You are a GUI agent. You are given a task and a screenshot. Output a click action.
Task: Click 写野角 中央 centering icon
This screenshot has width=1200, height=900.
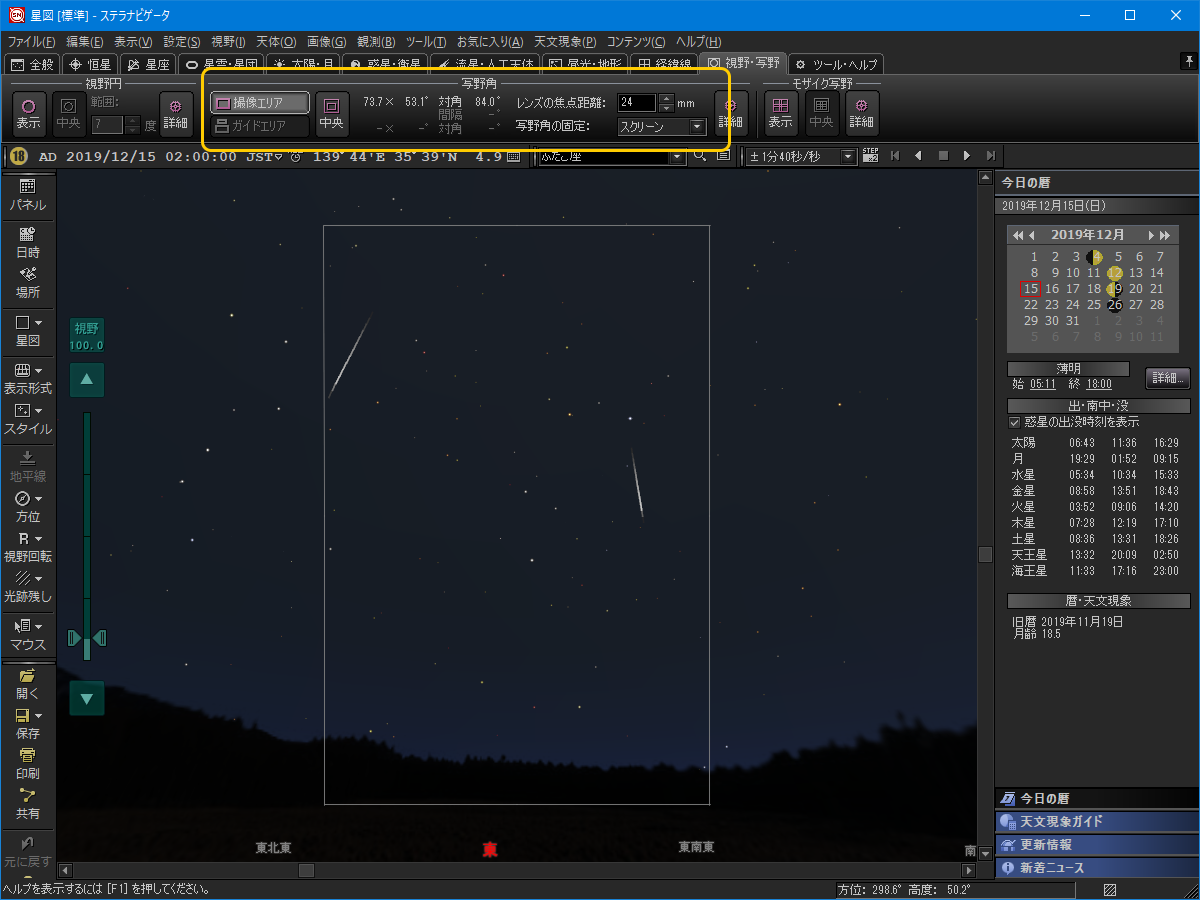[332, 113]
